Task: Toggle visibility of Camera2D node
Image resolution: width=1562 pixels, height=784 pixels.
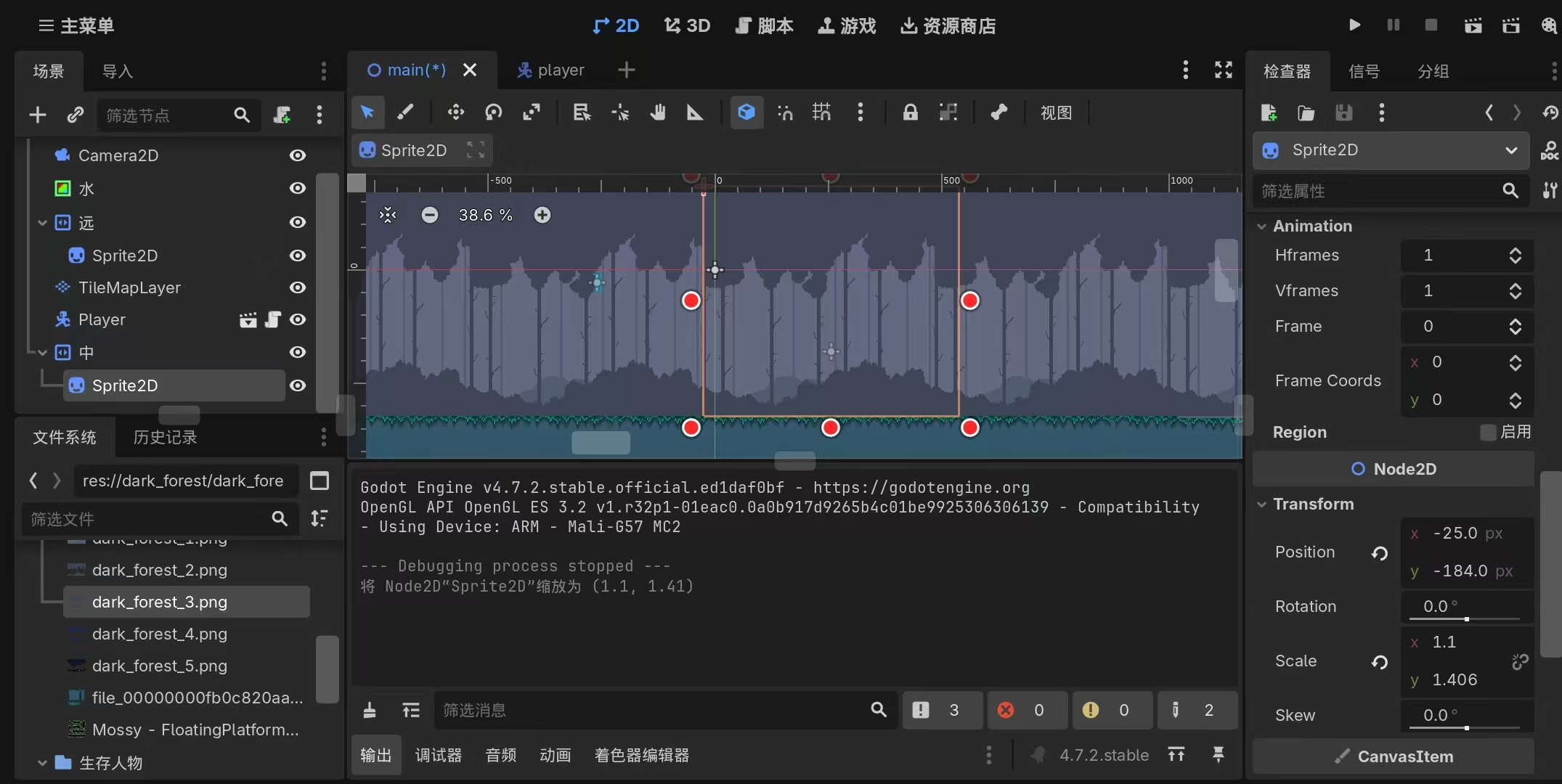Action: (298, 155)
